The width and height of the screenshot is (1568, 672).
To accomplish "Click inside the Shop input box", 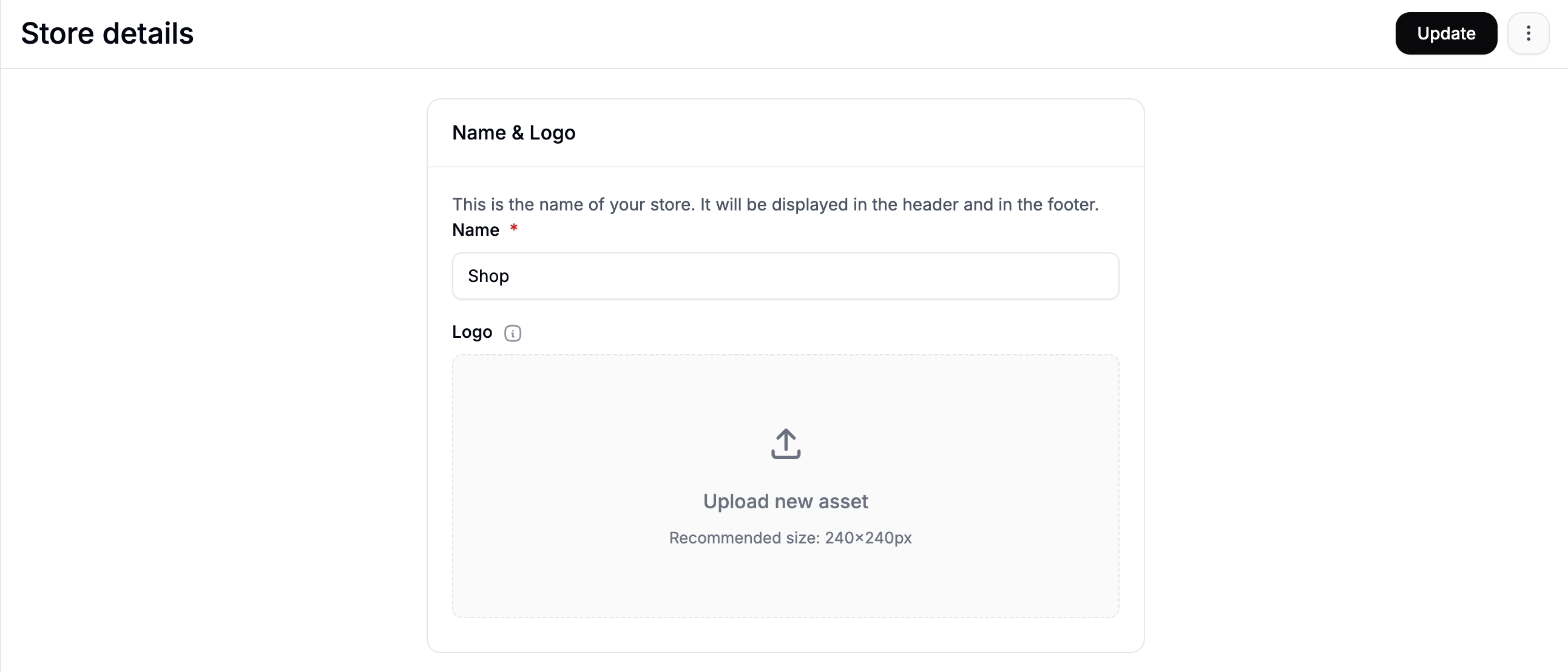I will pos(785,276).
